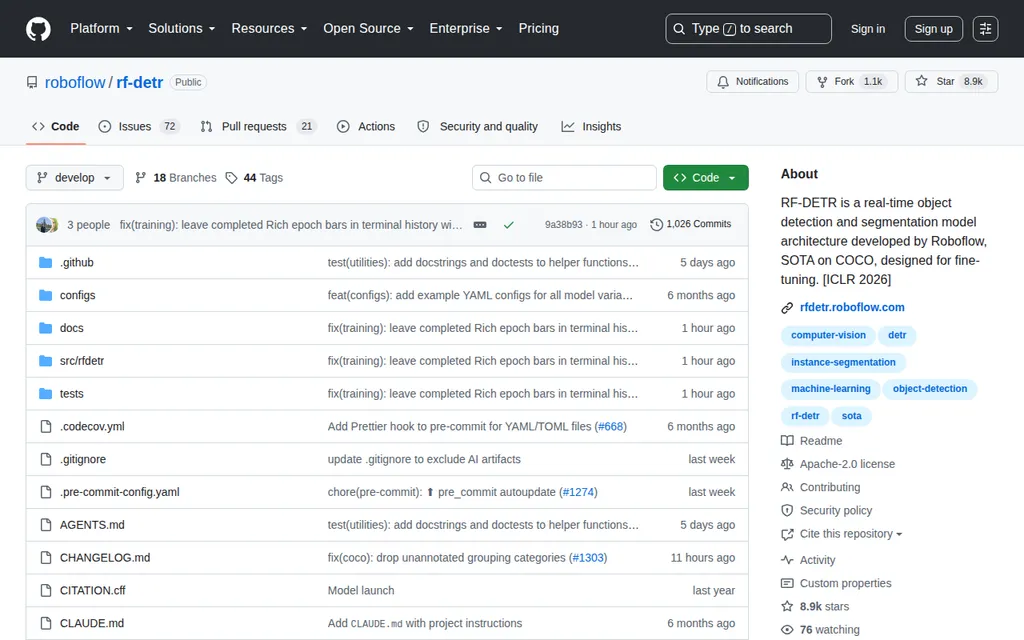Open Security and quality tab
1024x640 pixels.
pyautogui.click(x=477, y=127)
